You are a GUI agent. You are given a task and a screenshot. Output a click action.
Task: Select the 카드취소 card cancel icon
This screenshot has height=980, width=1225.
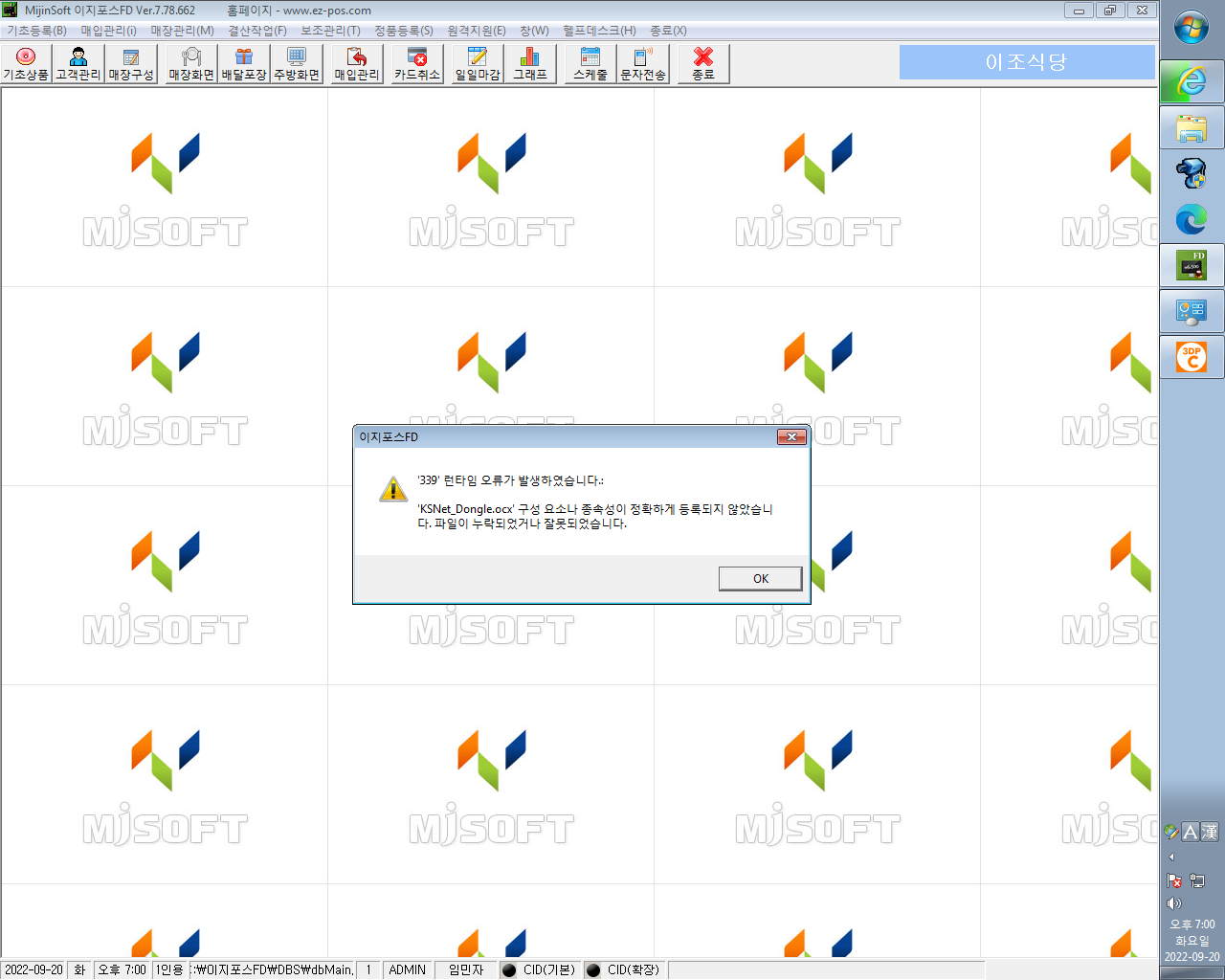[x=417, y=63]
